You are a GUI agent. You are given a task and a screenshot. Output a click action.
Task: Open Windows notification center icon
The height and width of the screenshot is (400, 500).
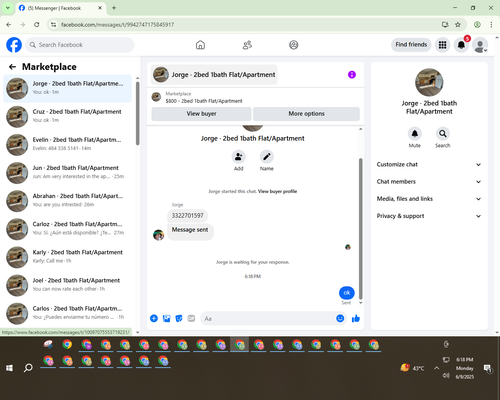[x=488, y=368]
